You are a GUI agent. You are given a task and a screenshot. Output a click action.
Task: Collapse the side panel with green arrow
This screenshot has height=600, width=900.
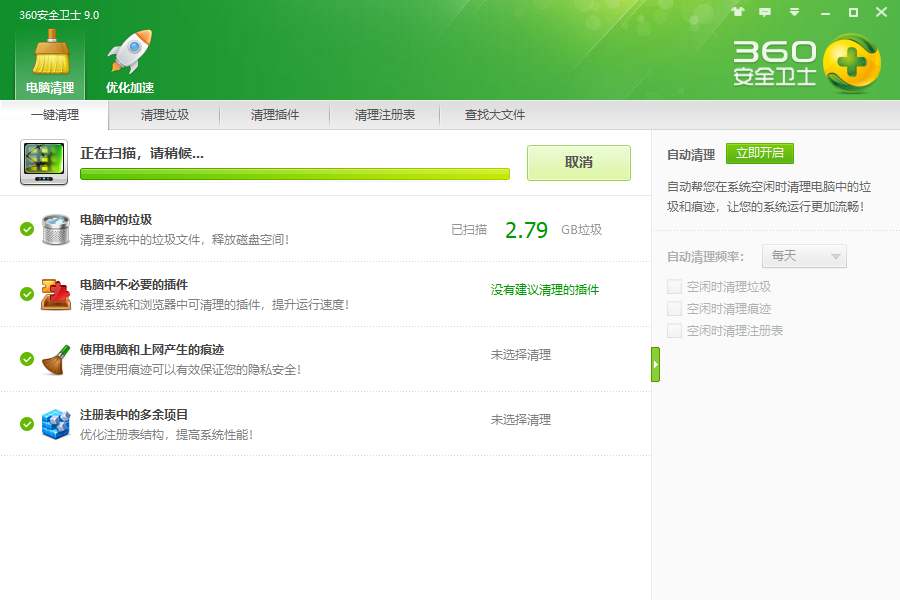coord(655,365)
